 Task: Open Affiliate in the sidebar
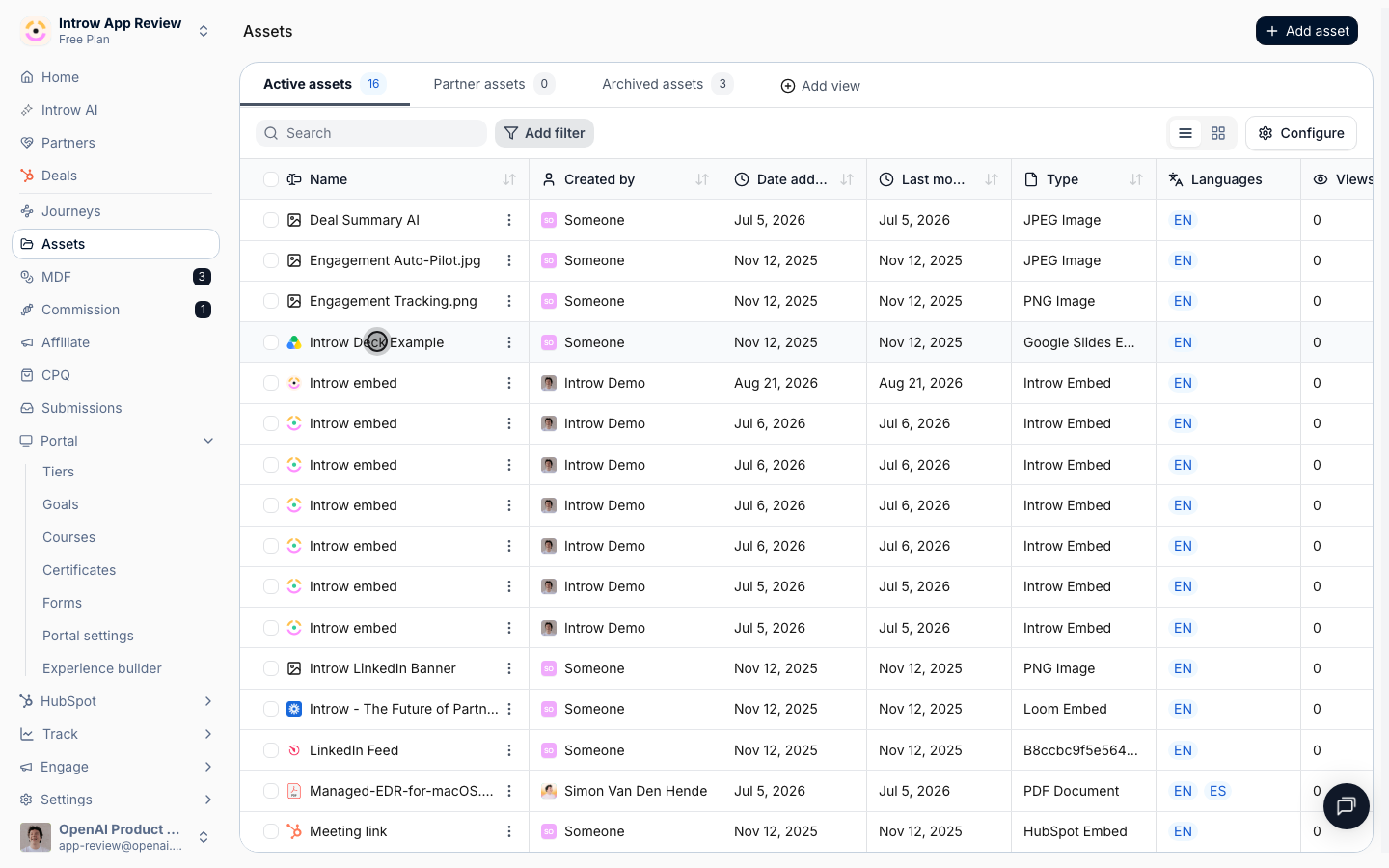click(x=116, y=342)
